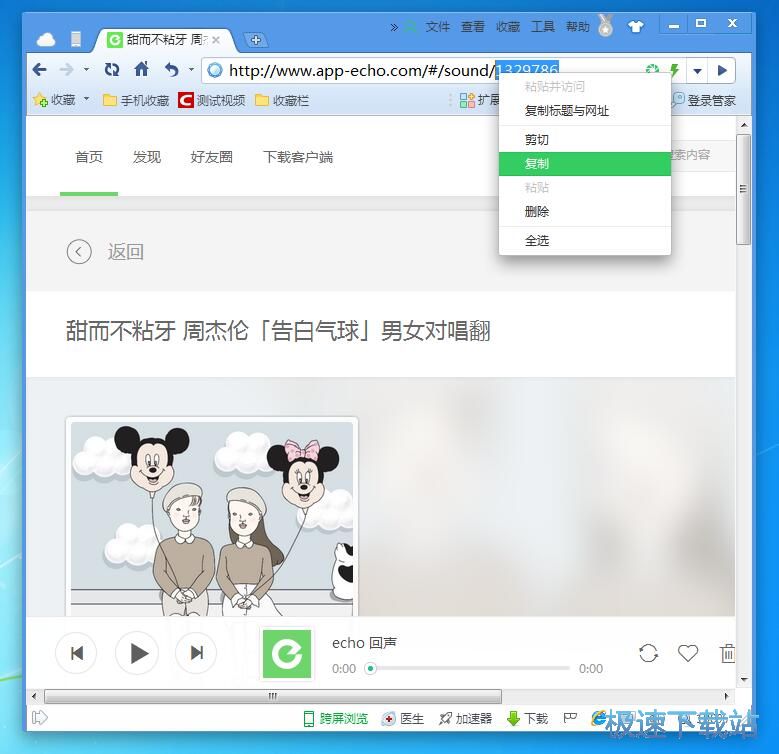Go to the 发现 tab

point(147,157)
